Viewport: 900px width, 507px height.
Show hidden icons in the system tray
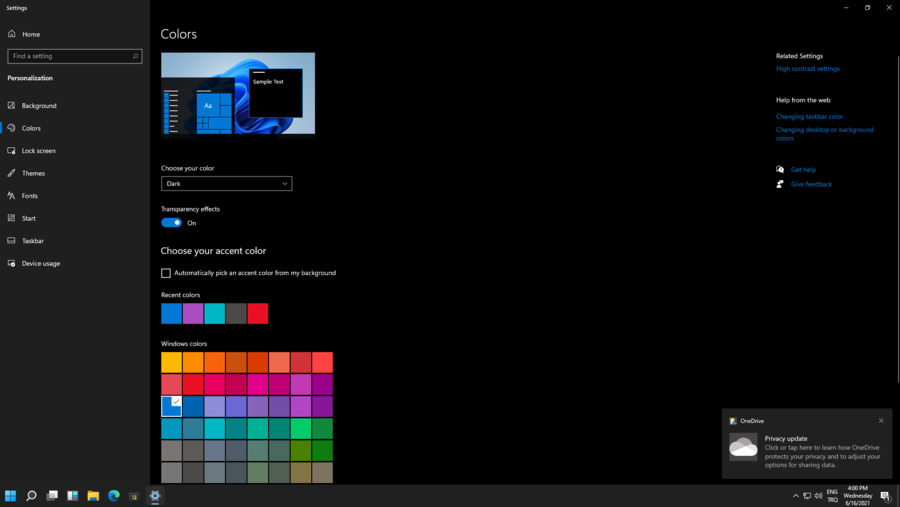(x=796, y=496)
